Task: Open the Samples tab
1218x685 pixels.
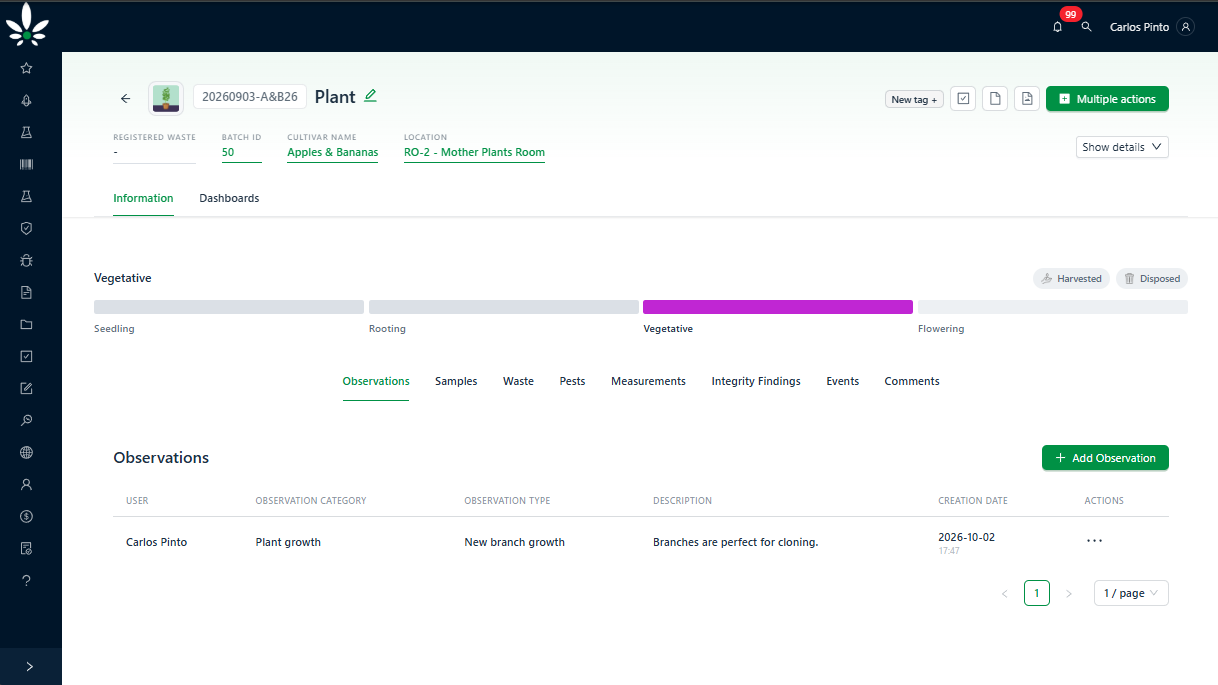Action: 456,381
